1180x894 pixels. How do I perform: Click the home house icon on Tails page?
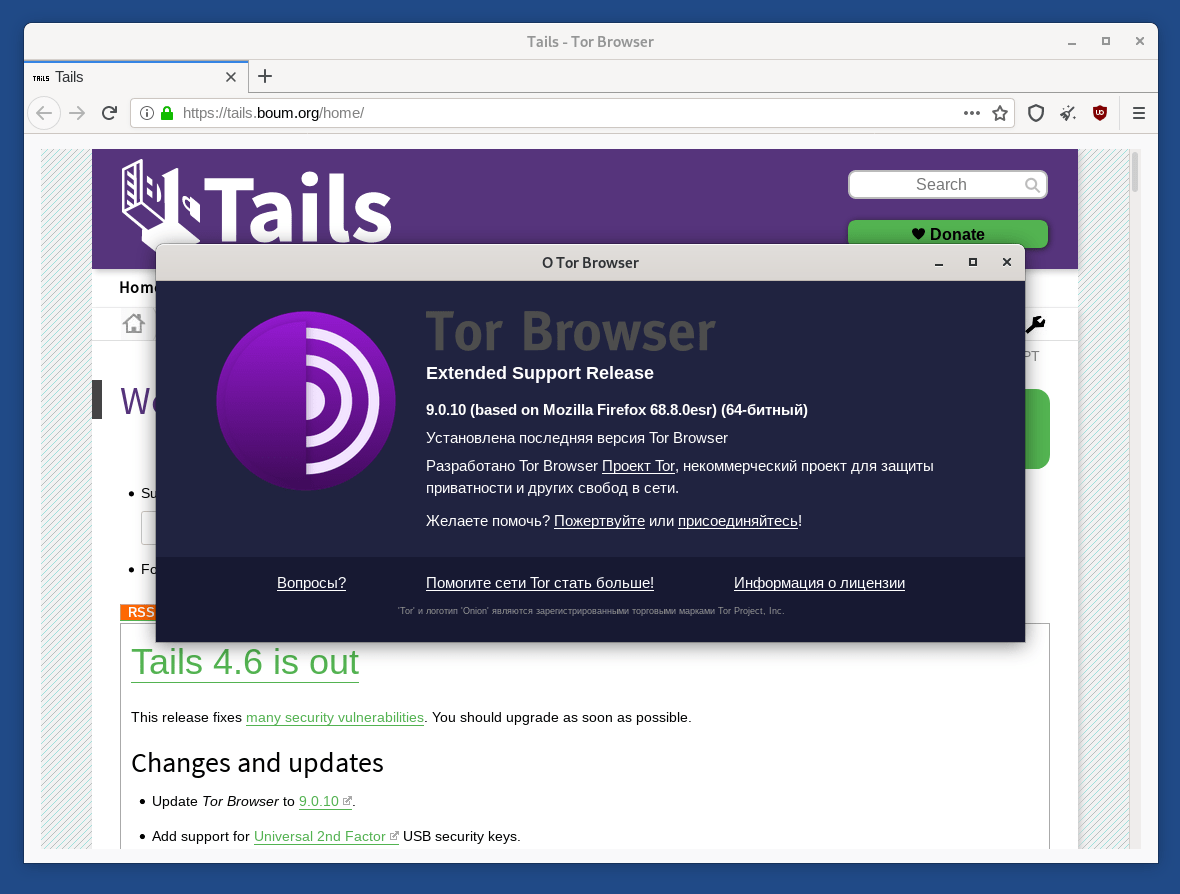coord(134,324)
